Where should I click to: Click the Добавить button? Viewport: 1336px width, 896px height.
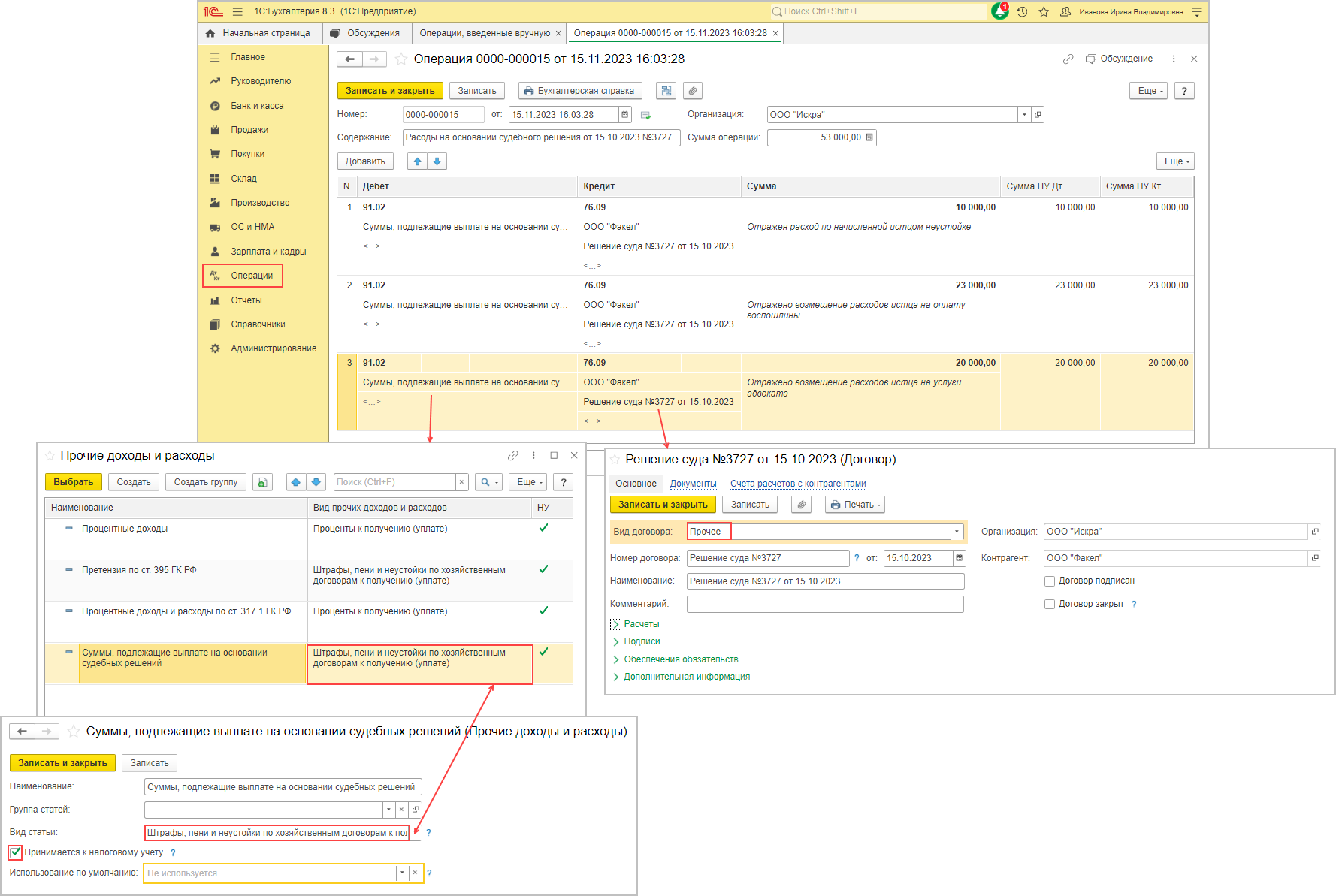tap(365, 161)
